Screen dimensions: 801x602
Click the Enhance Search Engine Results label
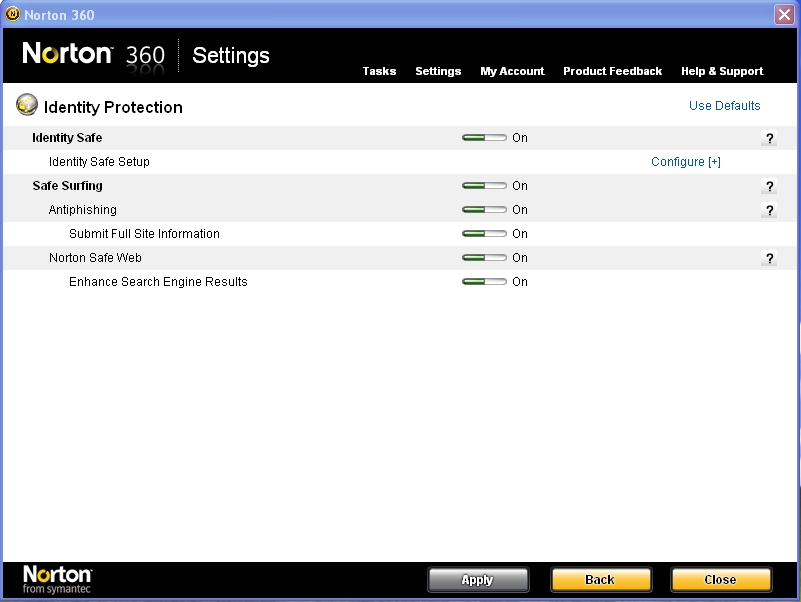(158, 282)
